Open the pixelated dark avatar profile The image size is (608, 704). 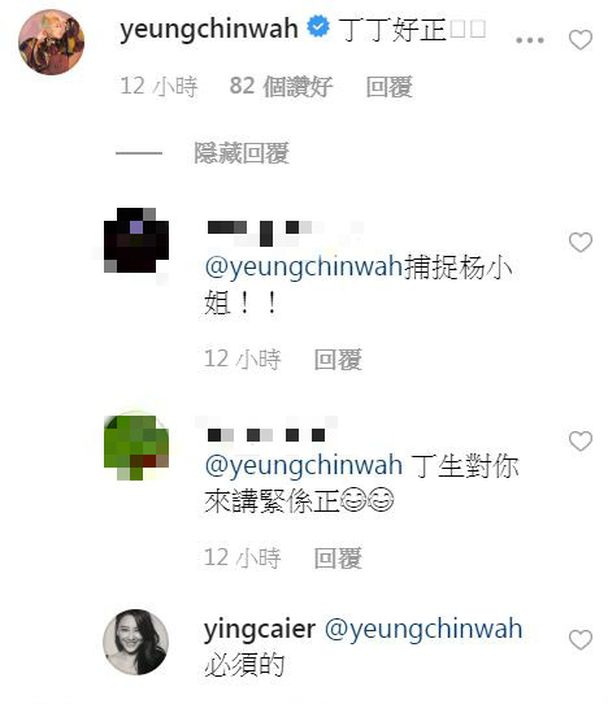click(x=136, y=240)
